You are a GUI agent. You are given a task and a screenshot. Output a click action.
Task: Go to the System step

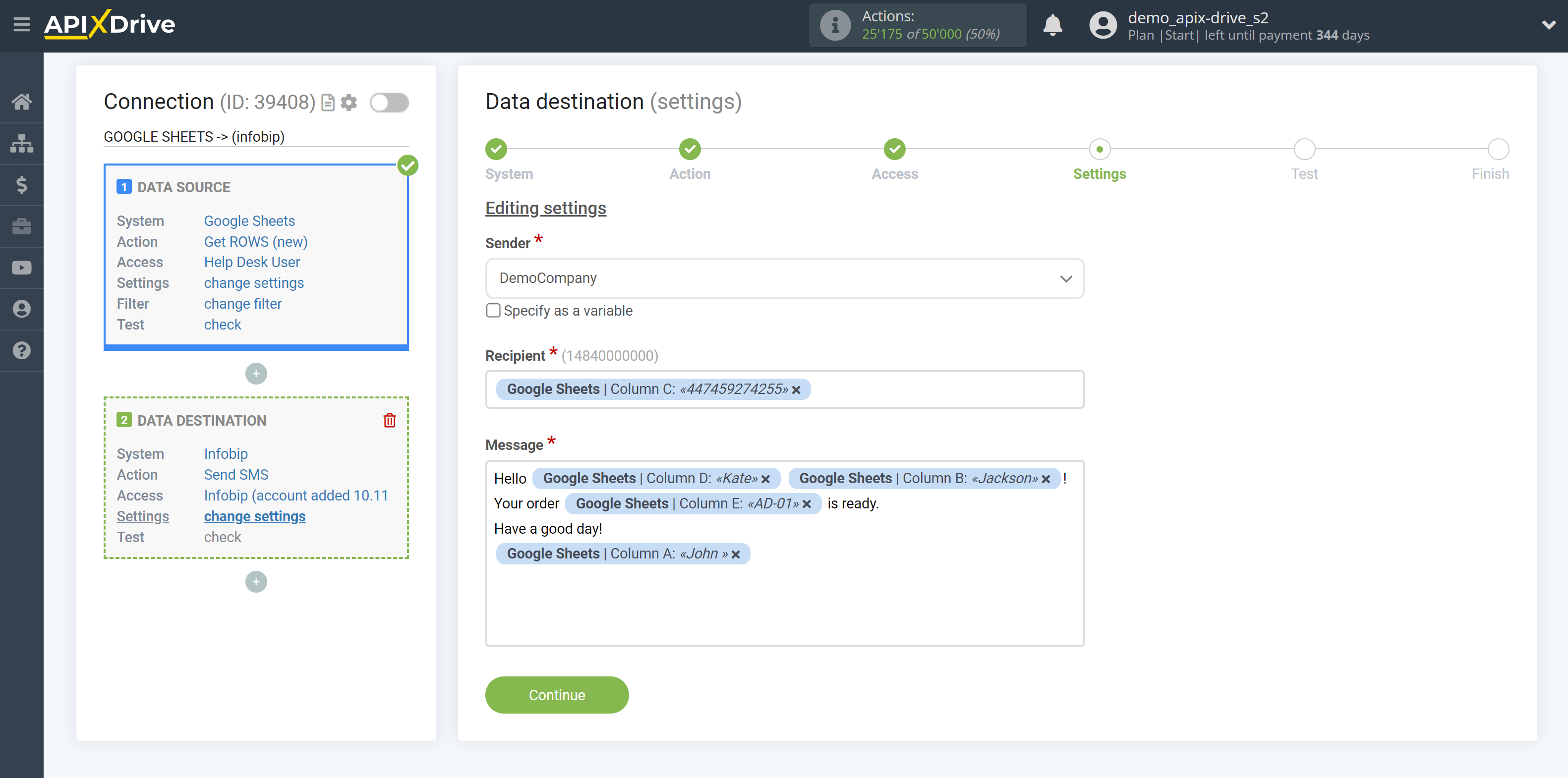pos(496,149)
